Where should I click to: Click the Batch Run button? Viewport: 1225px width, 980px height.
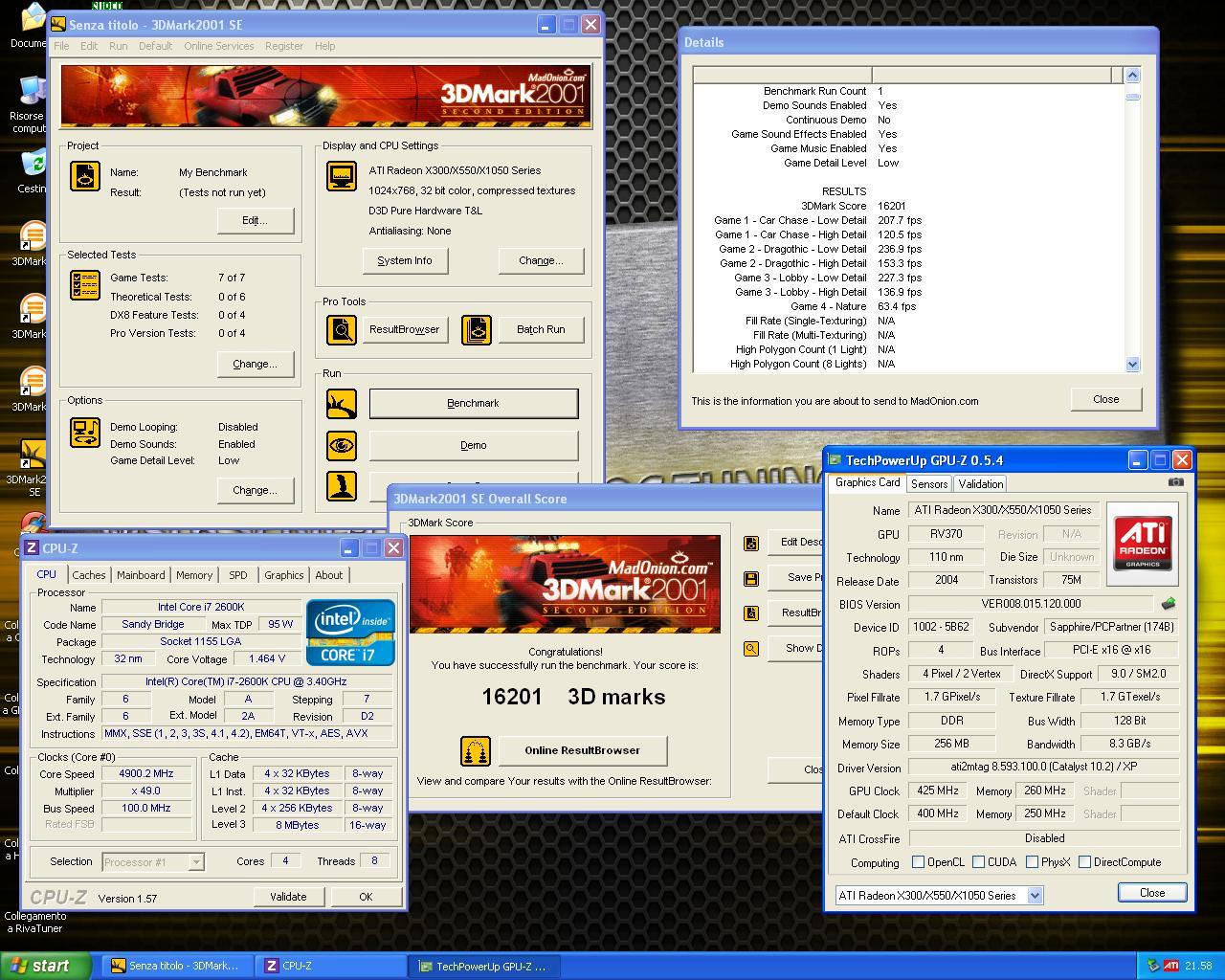tap(541, 329)
